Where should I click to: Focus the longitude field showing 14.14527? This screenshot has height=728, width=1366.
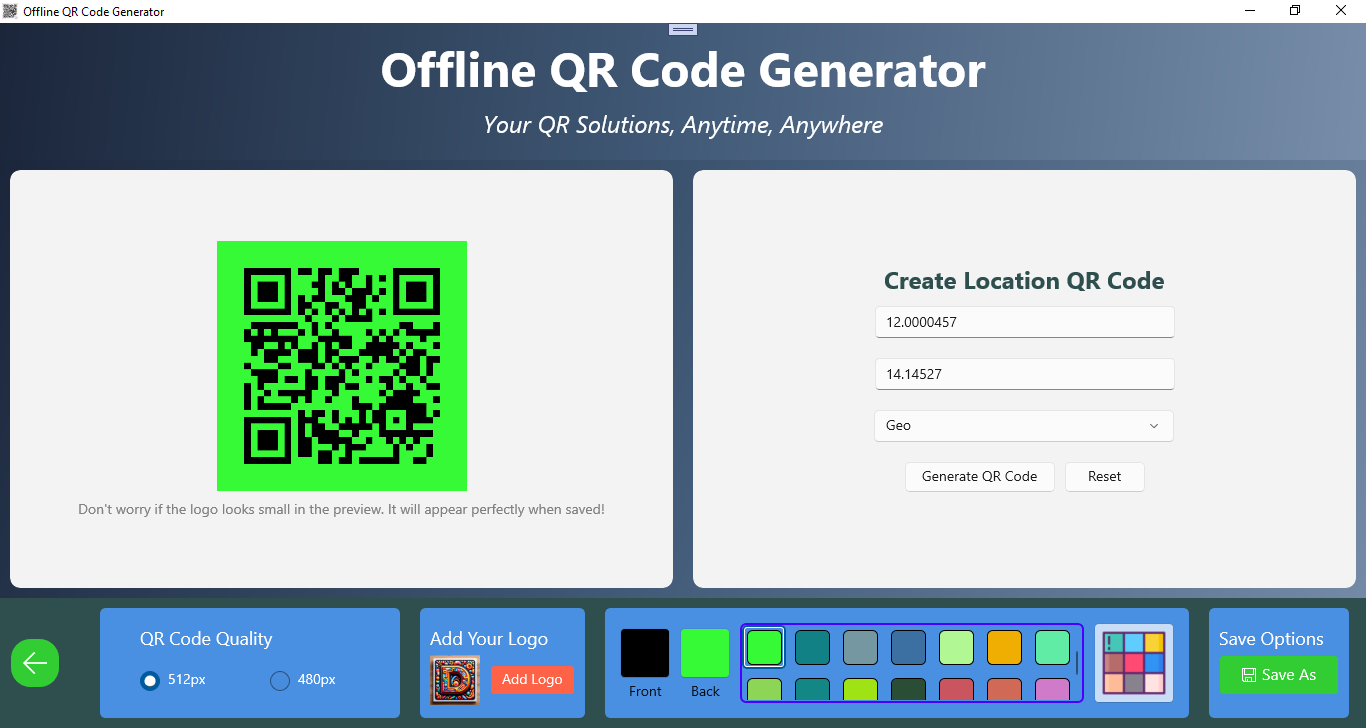(1024, 374)
